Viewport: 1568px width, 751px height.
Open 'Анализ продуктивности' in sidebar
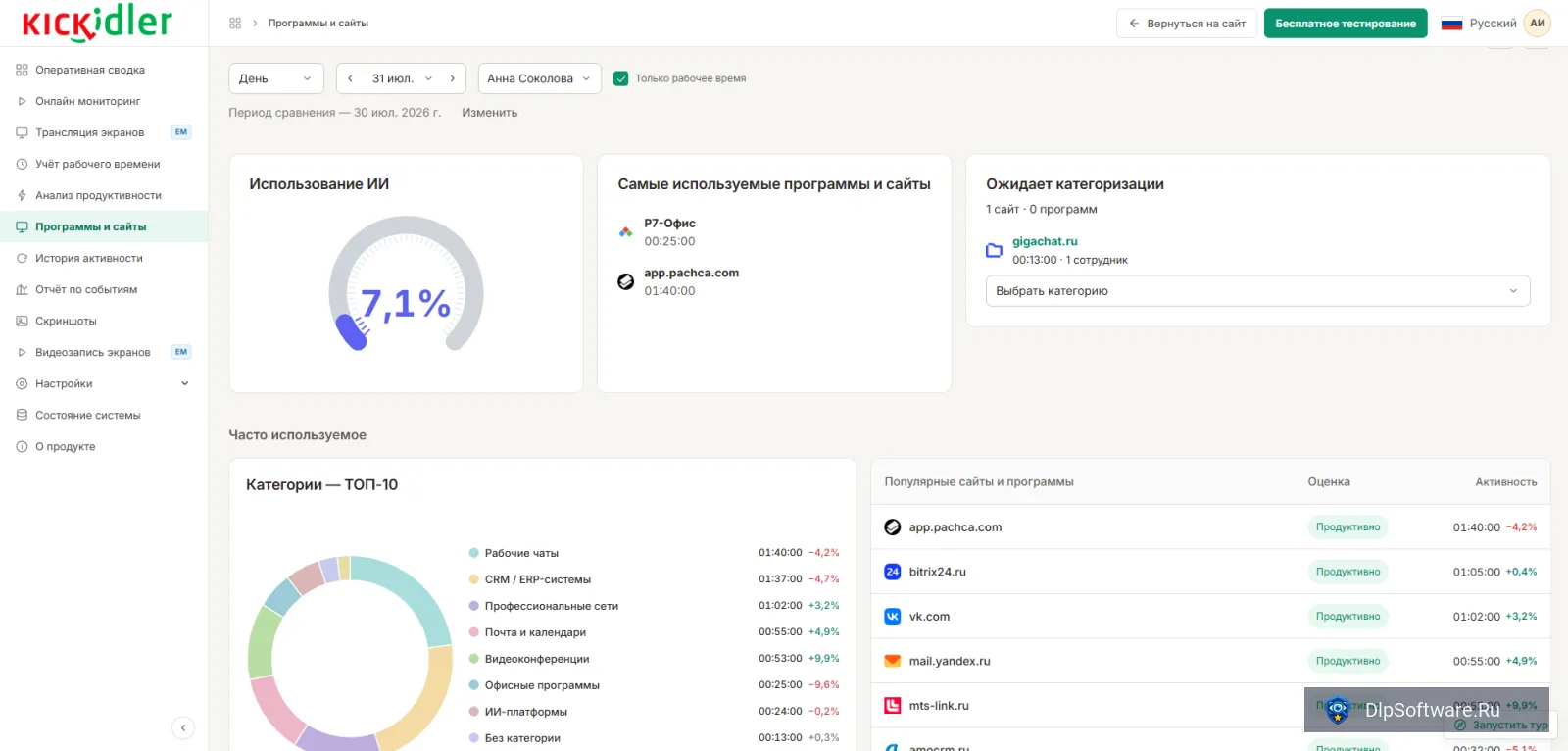104,196
